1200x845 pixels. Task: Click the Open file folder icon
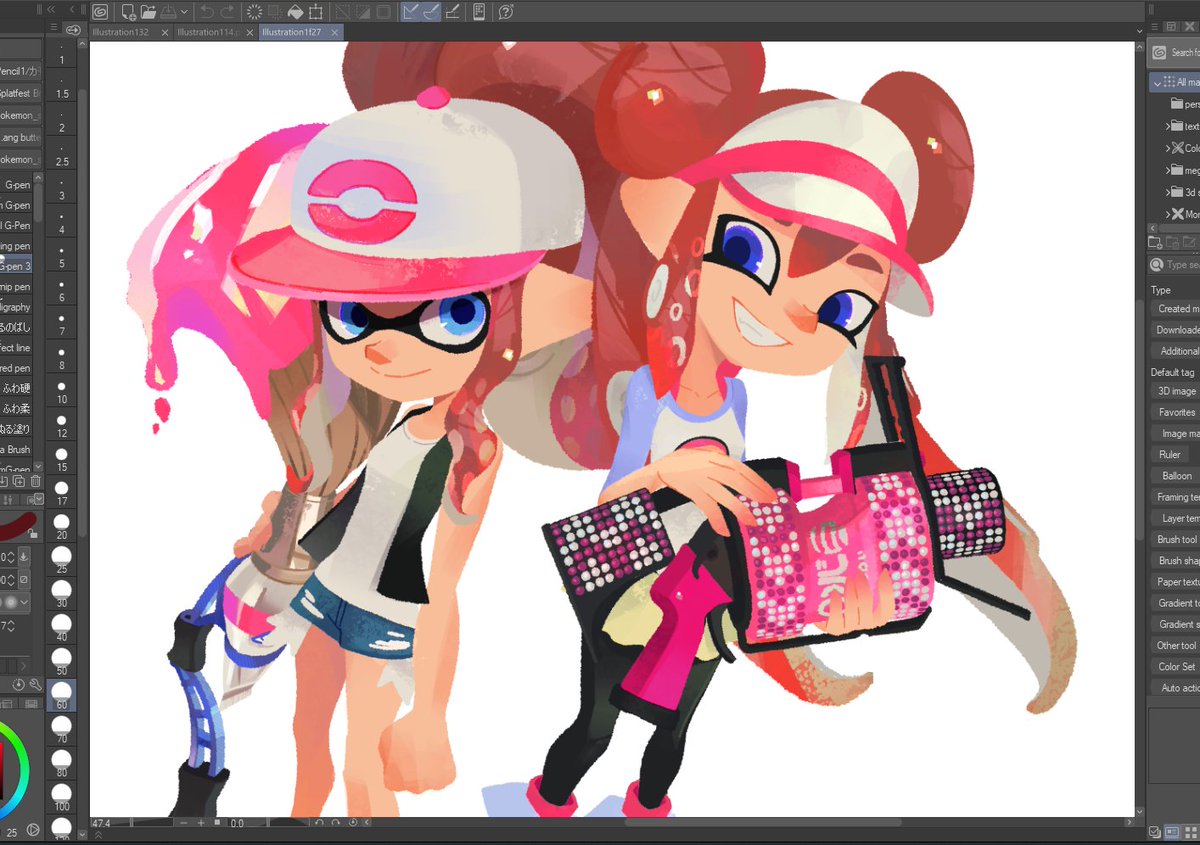tap(148, 12)
